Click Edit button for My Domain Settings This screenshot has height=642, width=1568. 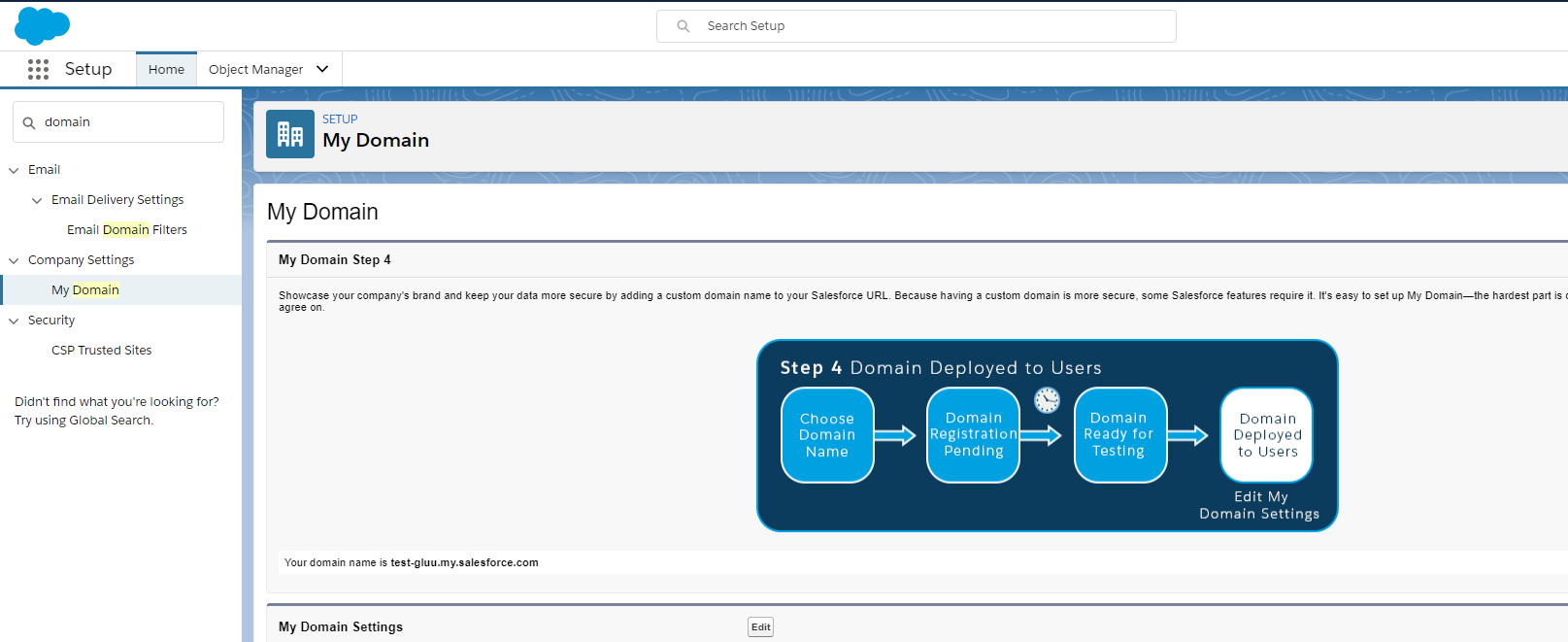pos(760,627)
